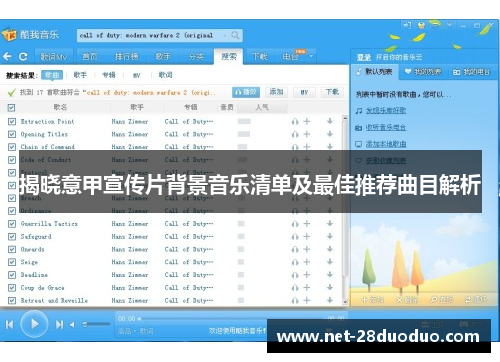Start playback with the round play button
This screenshot has height=362, width=500.
tap(34, 324)
